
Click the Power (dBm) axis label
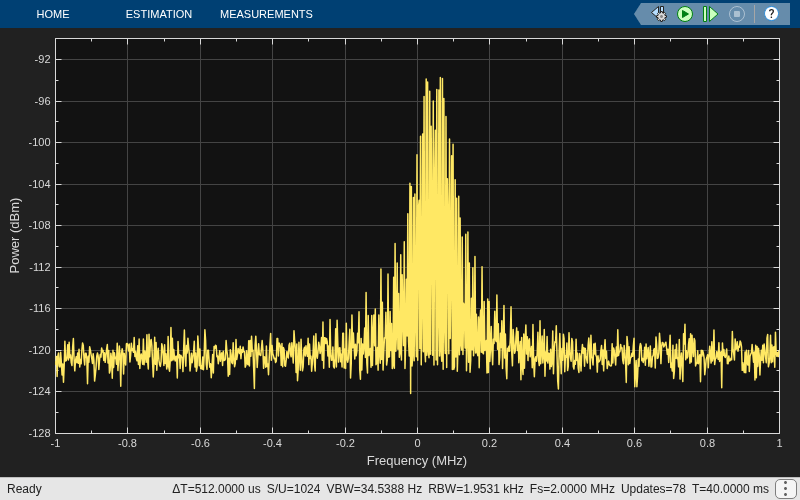15,236
